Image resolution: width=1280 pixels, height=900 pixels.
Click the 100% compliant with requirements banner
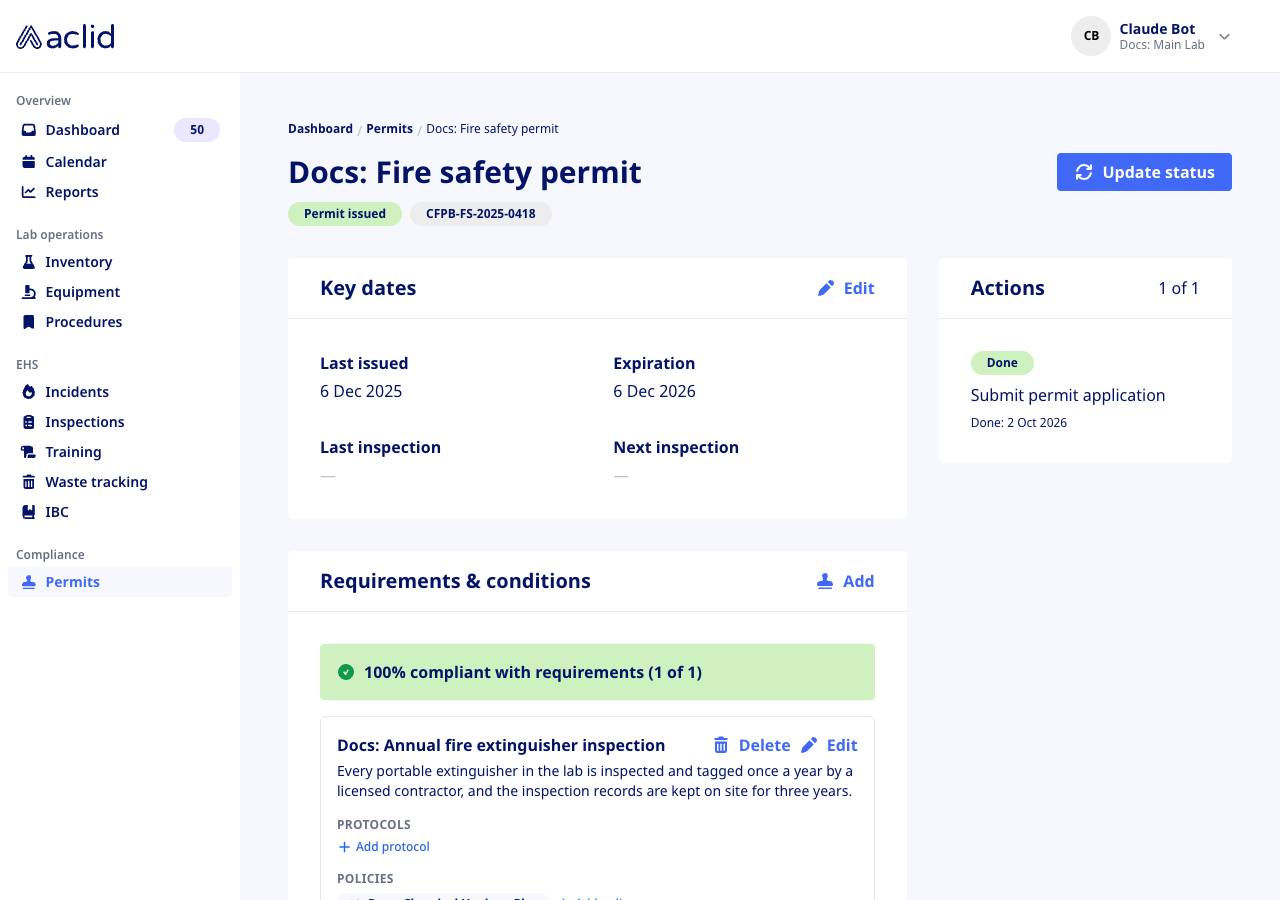597,672
